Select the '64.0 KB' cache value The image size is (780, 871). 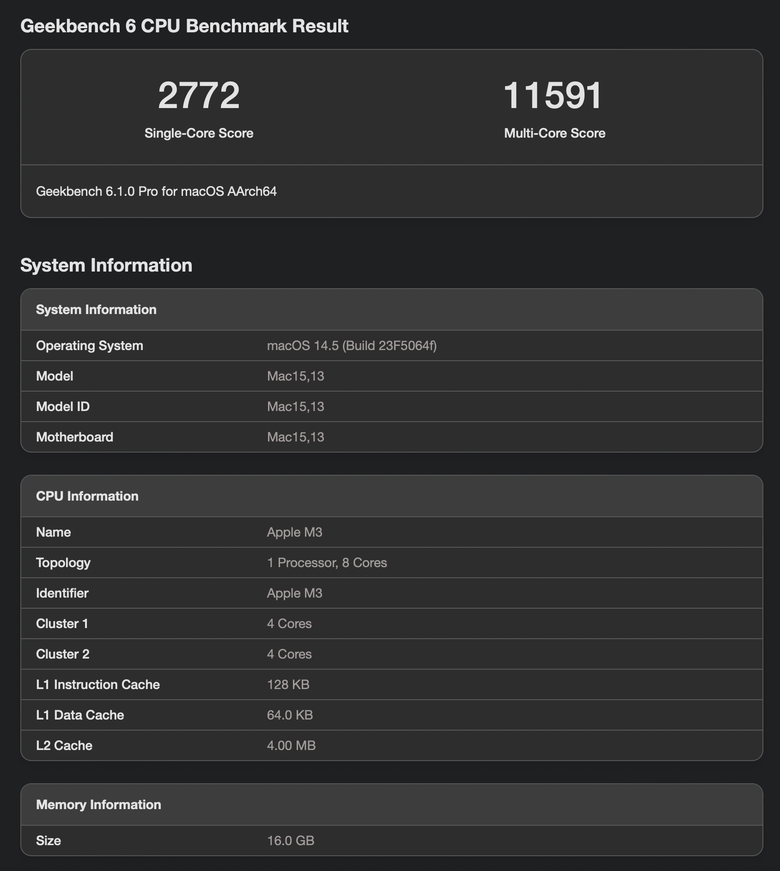(289, 715)
